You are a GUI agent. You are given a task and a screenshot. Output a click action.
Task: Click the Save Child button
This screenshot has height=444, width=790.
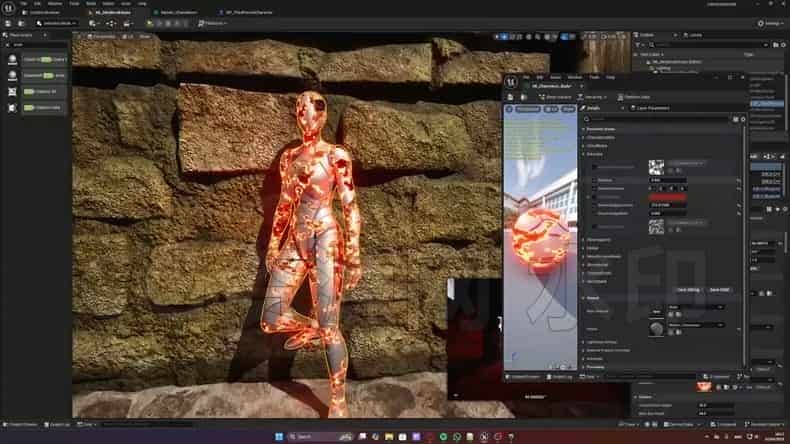(x=719, y=290)
